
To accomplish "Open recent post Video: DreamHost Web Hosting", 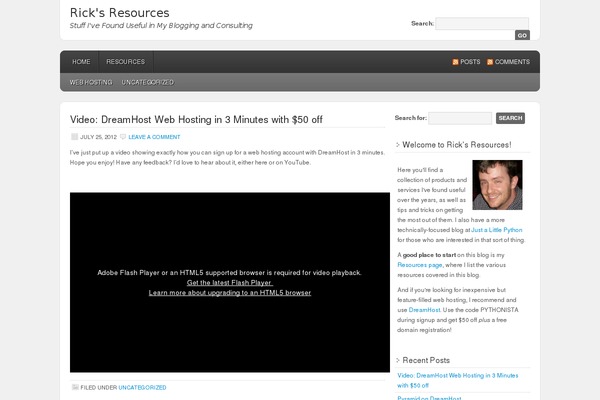I will (458, 380).
